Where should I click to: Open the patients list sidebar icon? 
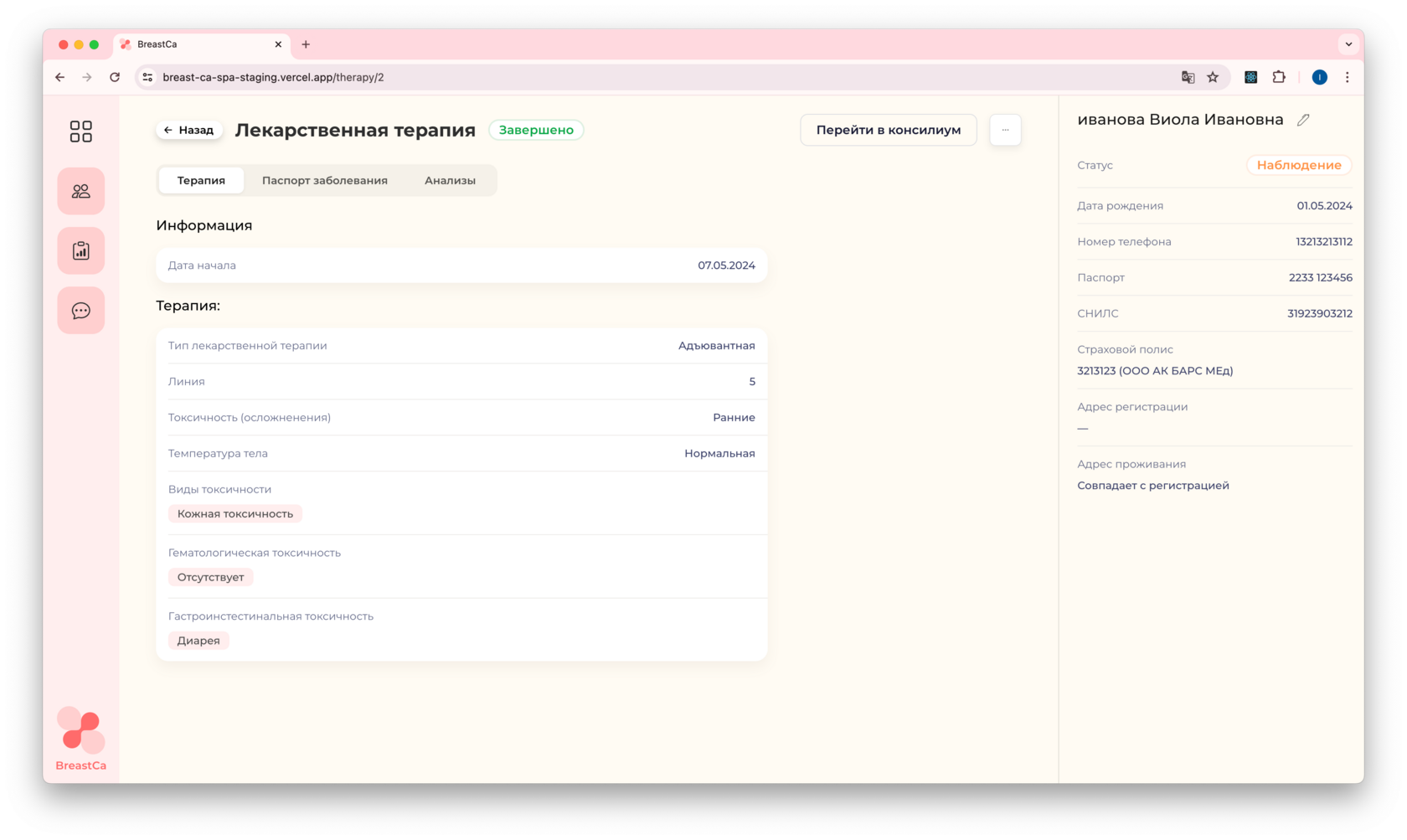(80, 191)
